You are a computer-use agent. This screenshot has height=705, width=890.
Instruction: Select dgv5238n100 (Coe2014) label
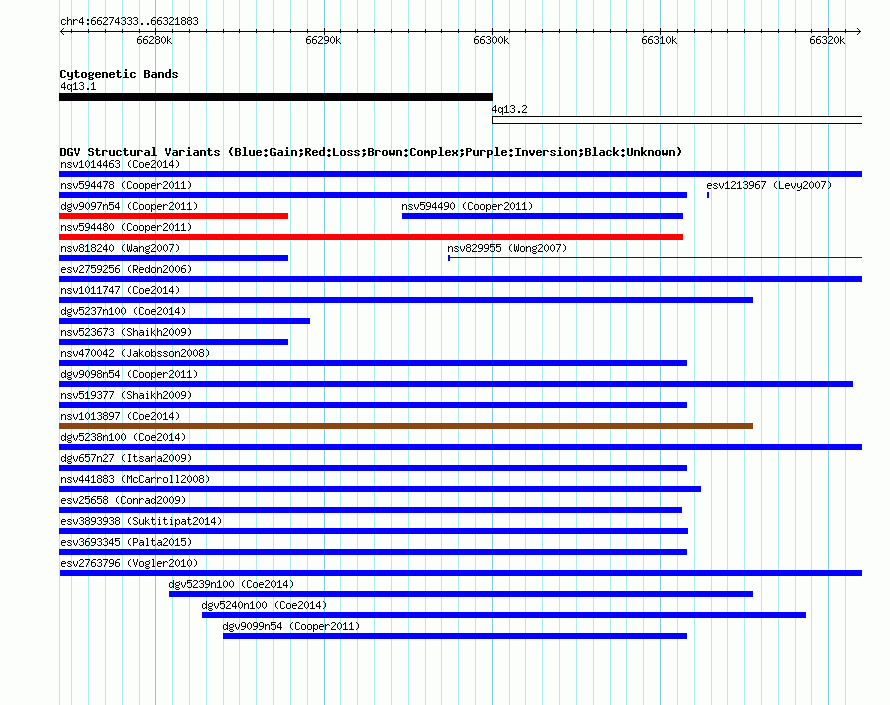click(123, 438)
